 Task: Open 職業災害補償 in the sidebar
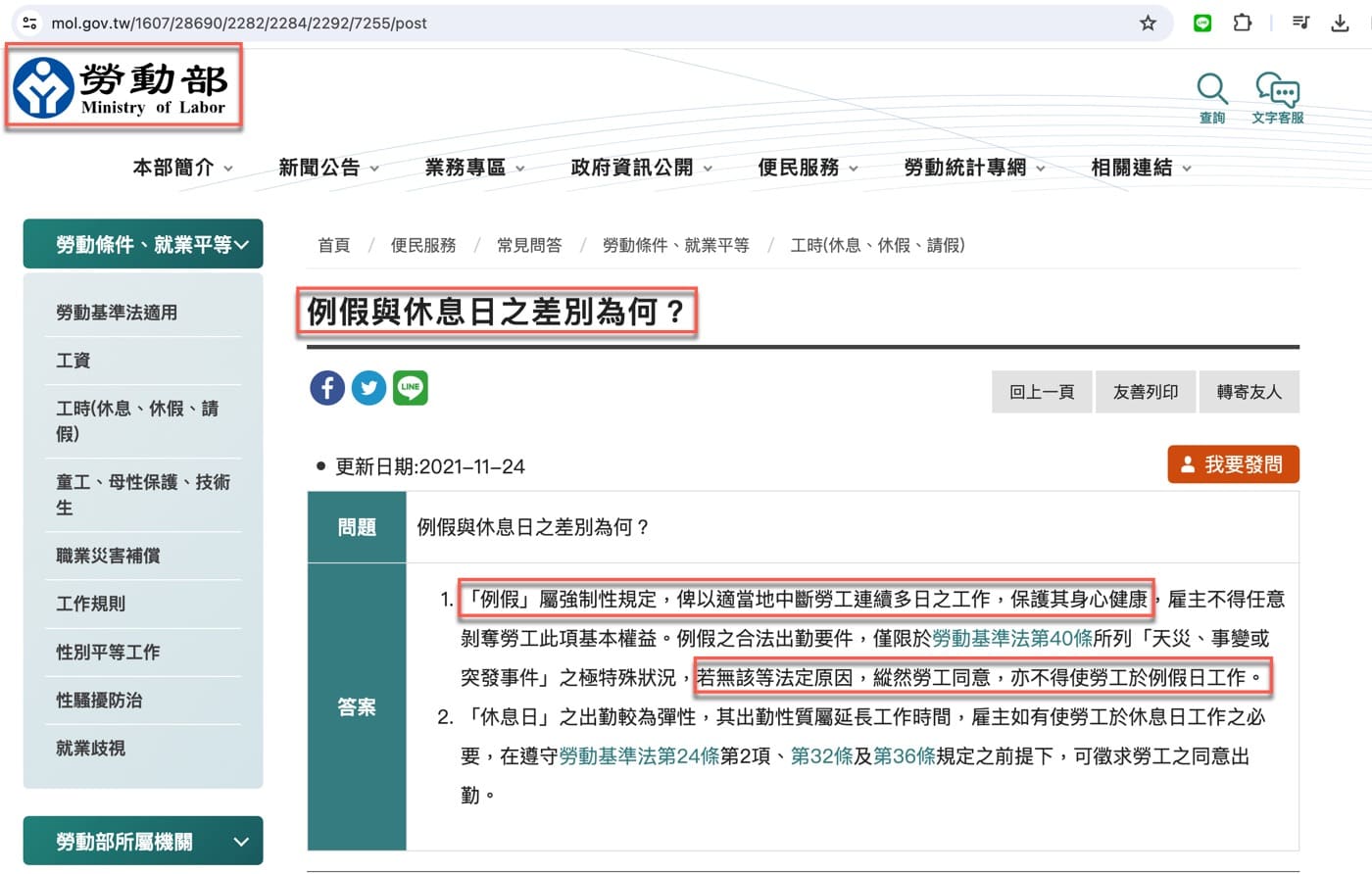(108, 556)
